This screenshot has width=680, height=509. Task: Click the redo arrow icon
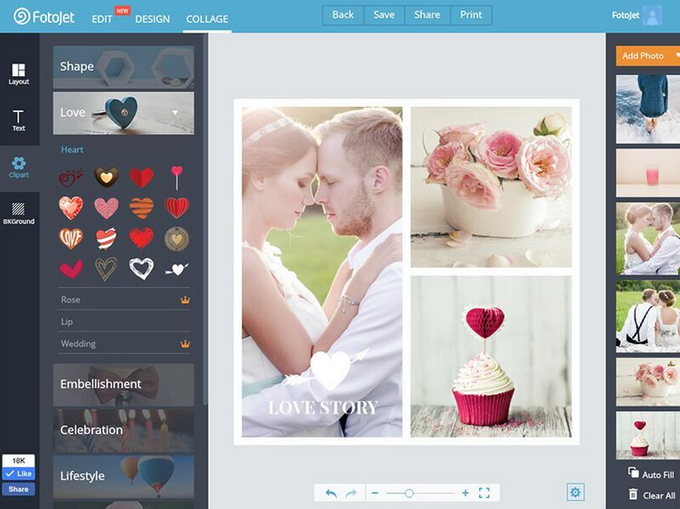[x=351, y=493]
